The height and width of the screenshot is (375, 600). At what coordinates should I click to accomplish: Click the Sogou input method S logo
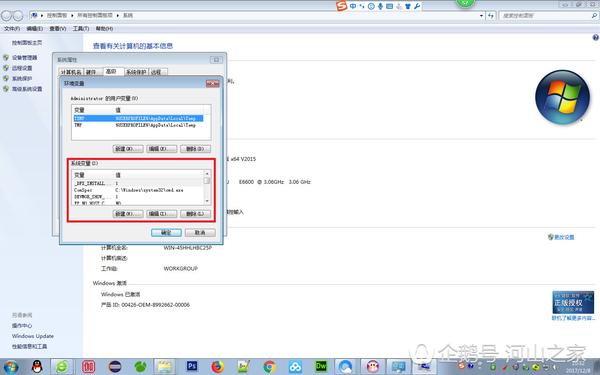(341, 6)
